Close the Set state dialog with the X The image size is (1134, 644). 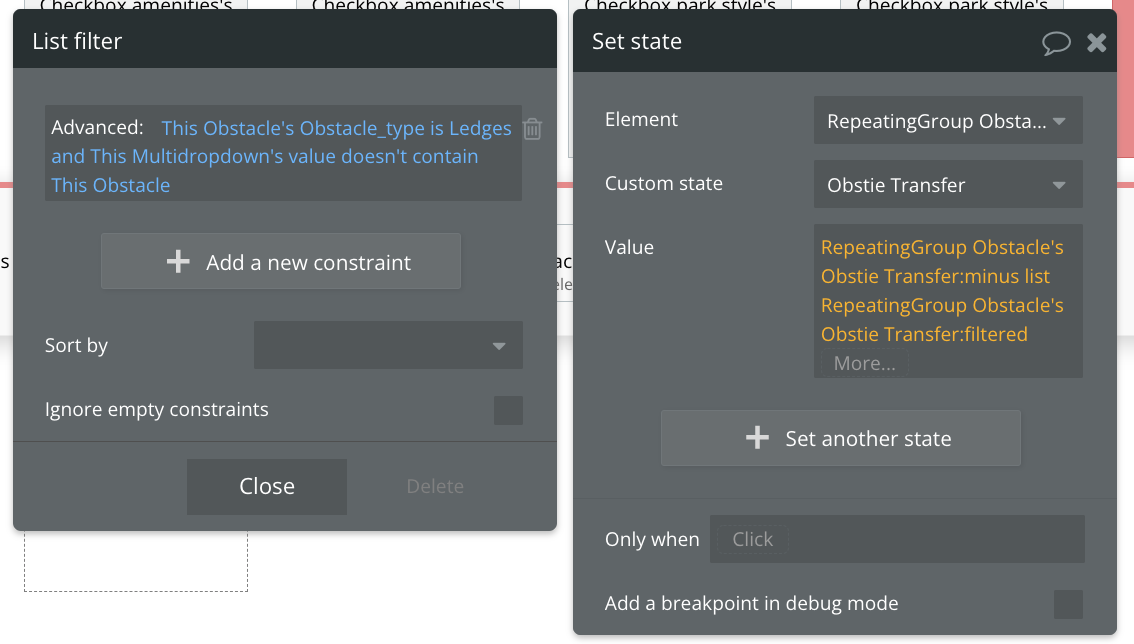click(x=1096, y=42)
